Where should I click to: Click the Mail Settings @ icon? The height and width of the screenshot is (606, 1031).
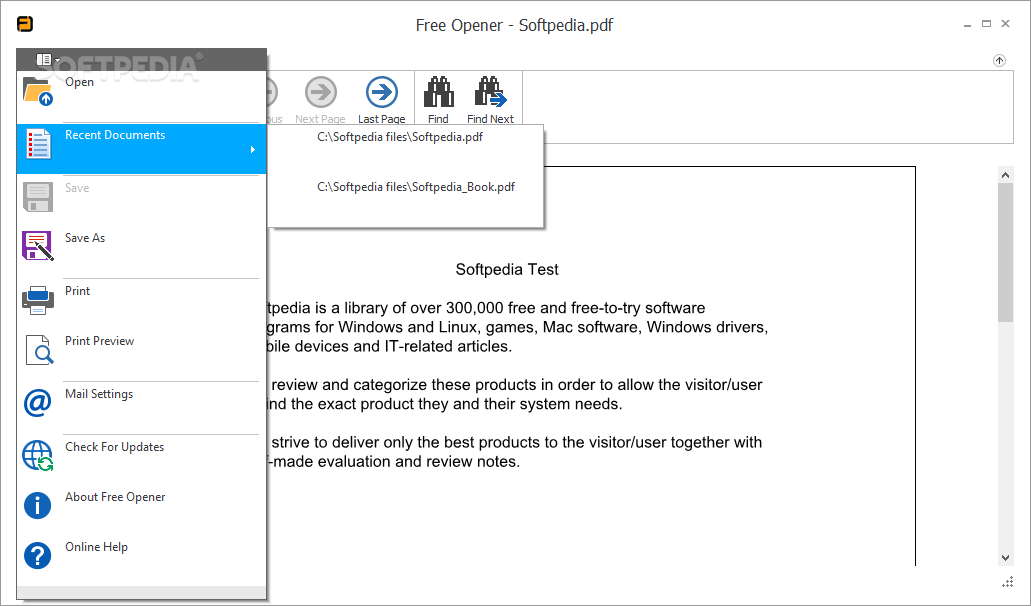[x=37, y=402]
